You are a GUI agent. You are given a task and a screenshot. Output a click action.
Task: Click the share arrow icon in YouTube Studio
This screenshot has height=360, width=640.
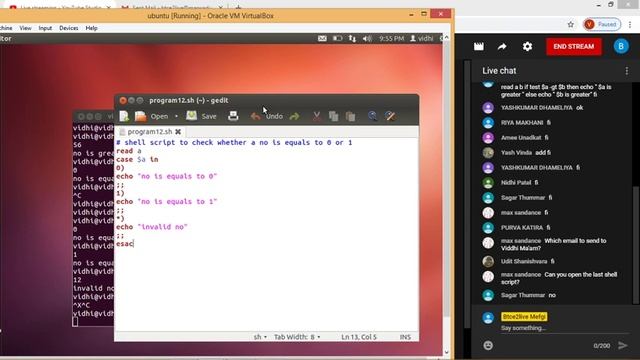point(502,47)
